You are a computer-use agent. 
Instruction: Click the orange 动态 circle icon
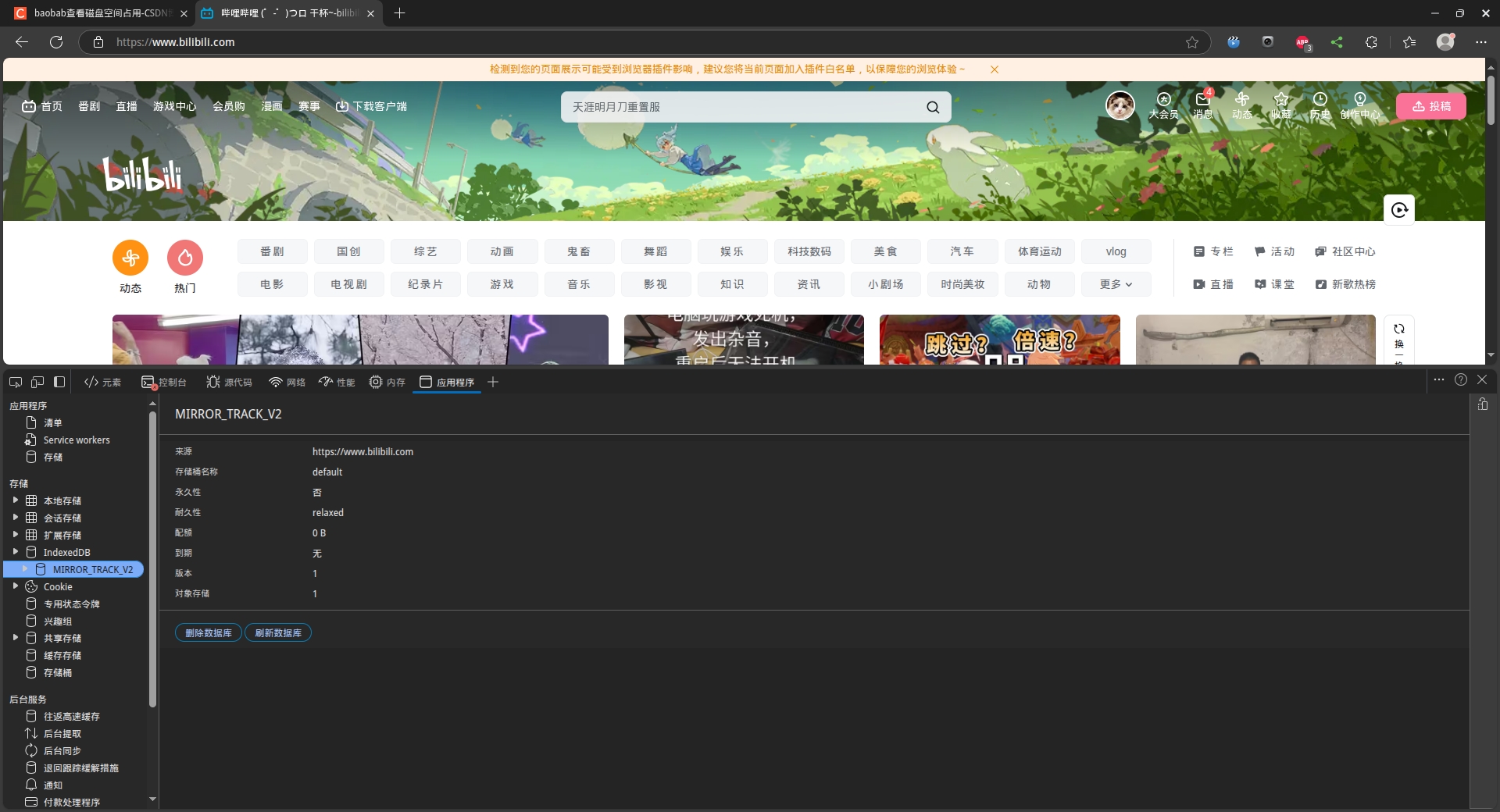(x=130, y=258)
